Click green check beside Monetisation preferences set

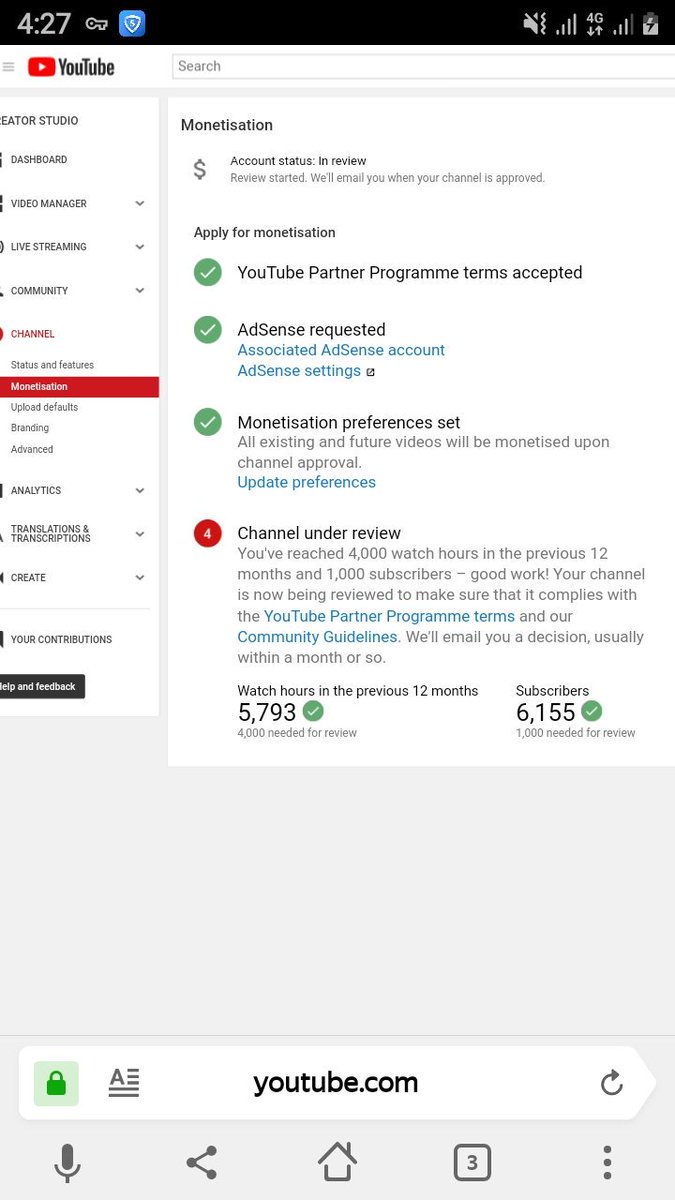coord(208,422)
